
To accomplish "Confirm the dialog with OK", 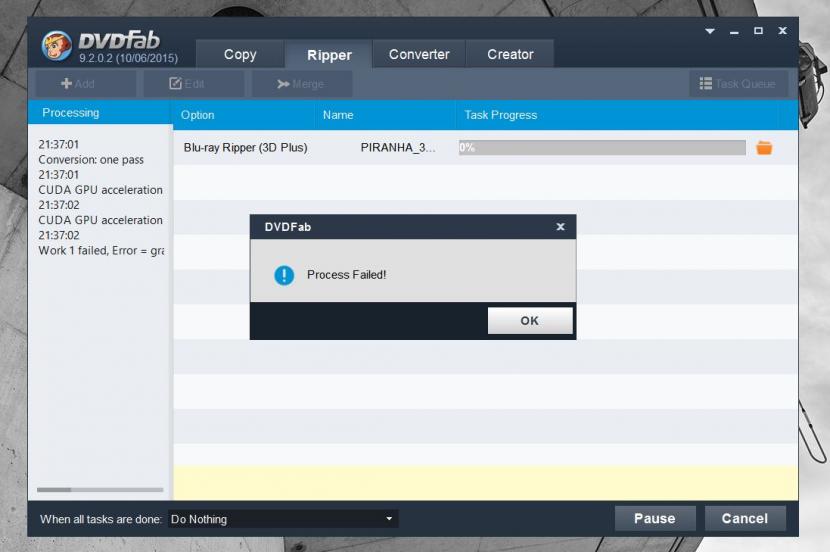I will pyautogui.click(x=530, y=321).
